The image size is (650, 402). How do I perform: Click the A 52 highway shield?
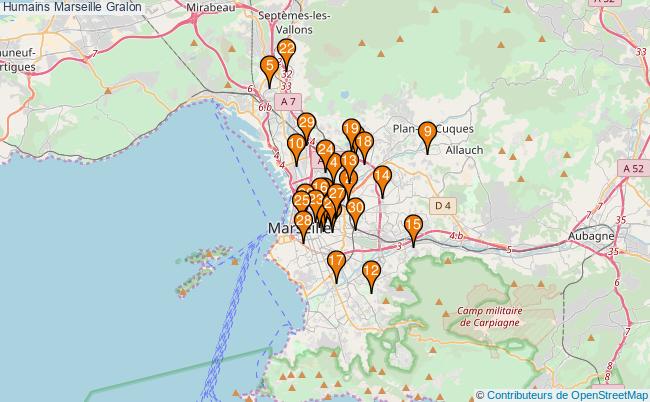click(633, 169)
